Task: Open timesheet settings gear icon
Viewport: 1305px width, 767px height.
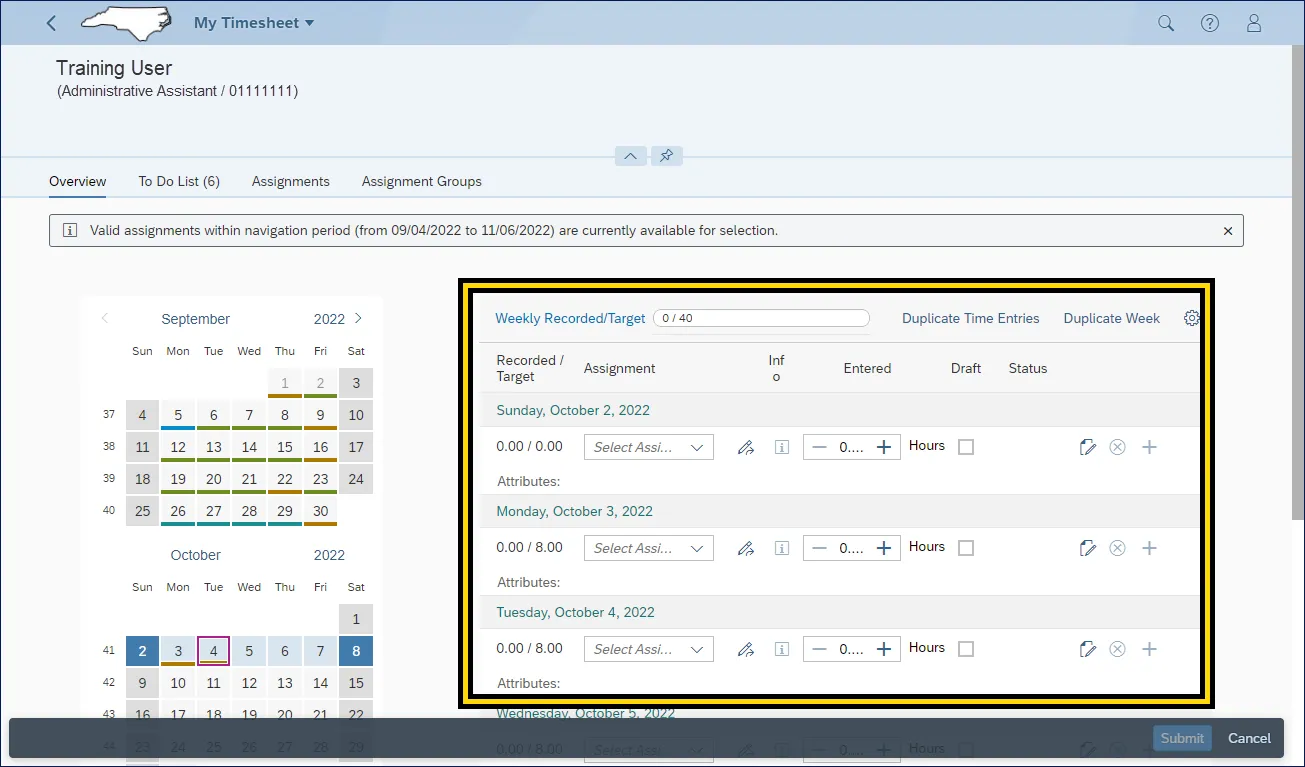Action: coord(1191,318)
